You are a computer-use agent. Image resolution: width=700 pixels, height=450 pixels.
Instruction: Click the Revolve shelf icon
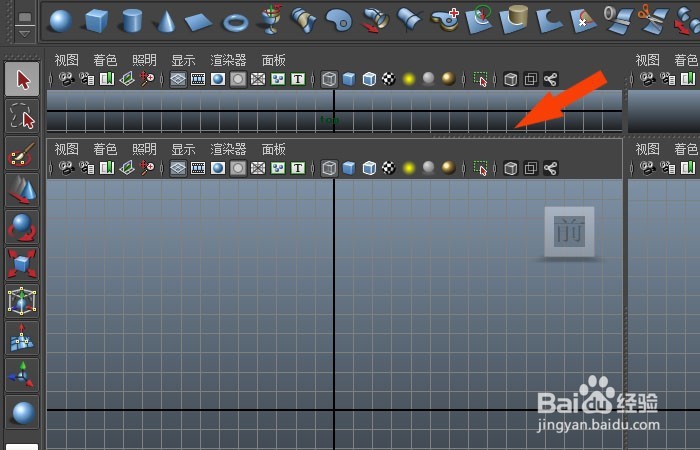pos(271,19)
